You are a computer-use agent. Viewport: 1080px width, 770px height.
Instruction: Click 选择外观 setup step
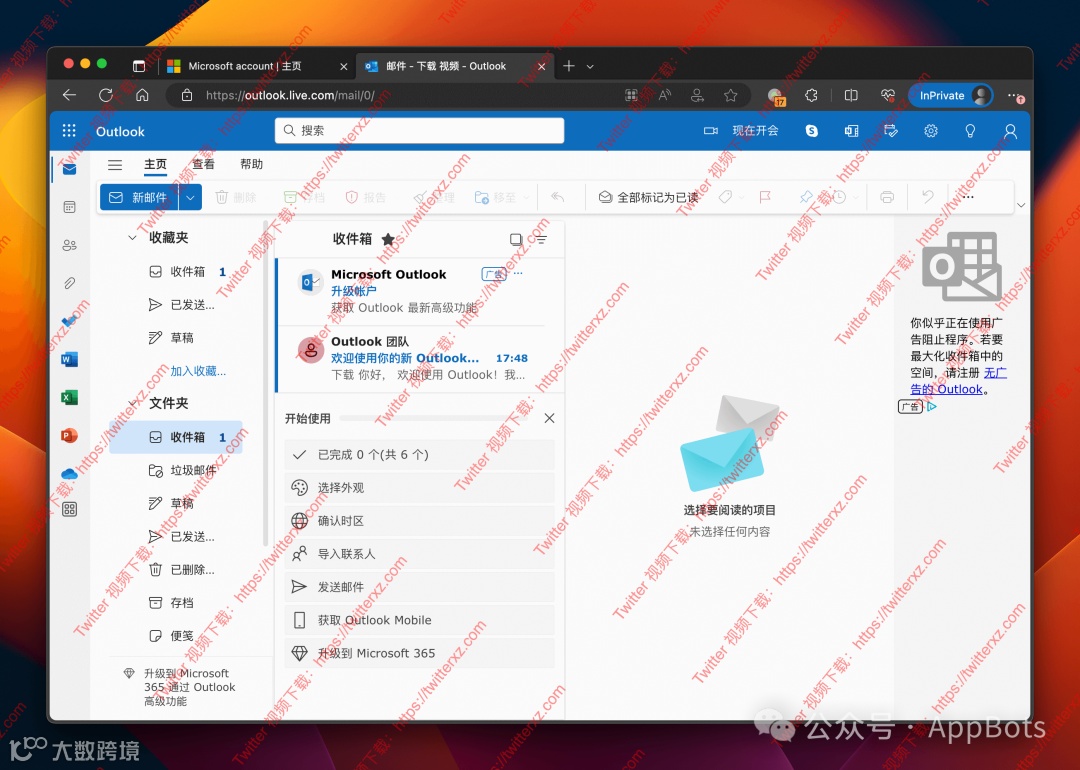(x=419, y=488)
